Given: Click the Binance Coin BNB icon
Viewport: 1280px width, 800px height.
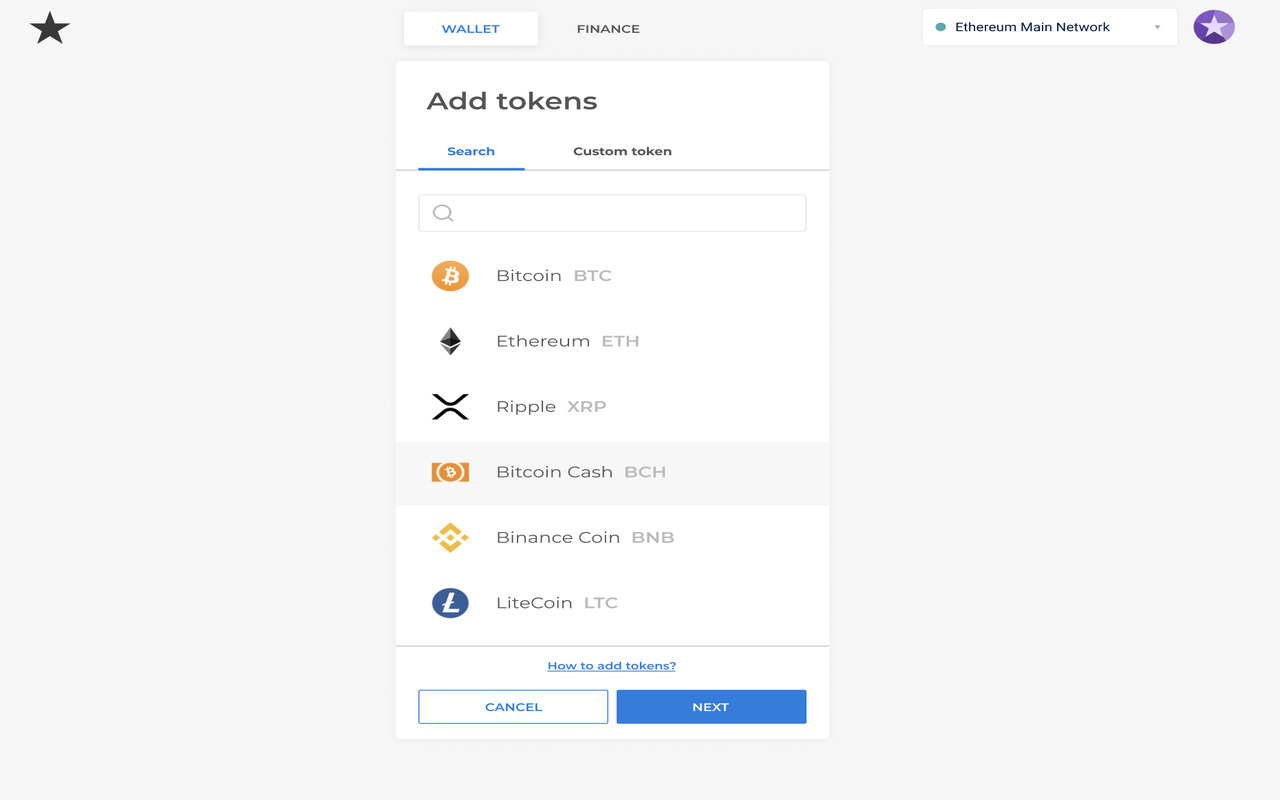Looking at the screenshot, I should click(450, 537).
